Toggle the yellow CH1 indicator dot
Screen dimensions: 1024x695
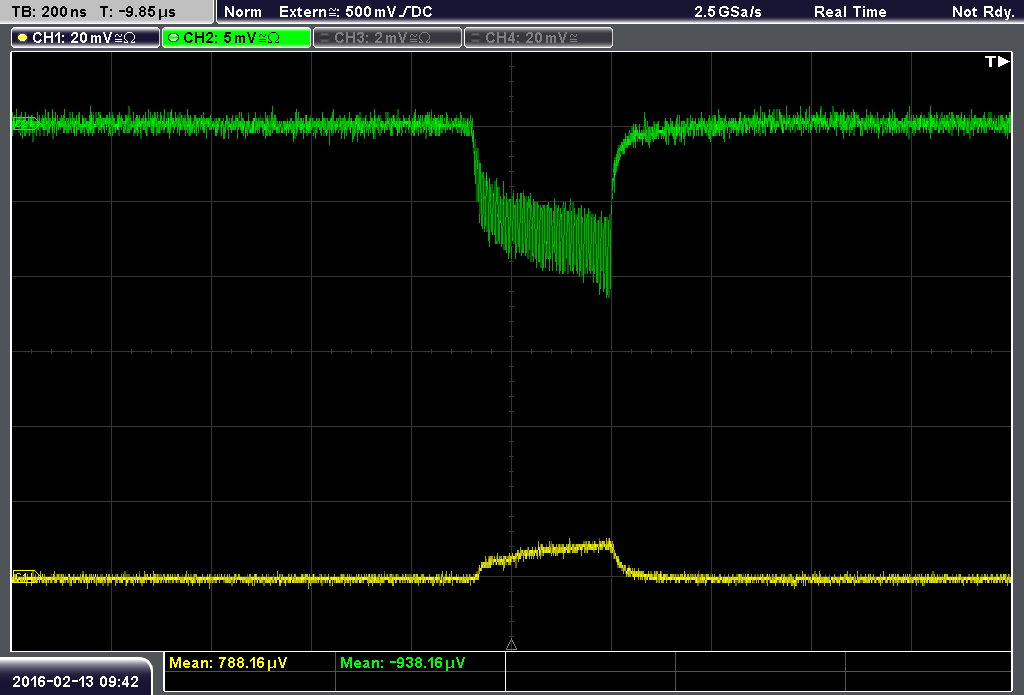tap(22, 38)
